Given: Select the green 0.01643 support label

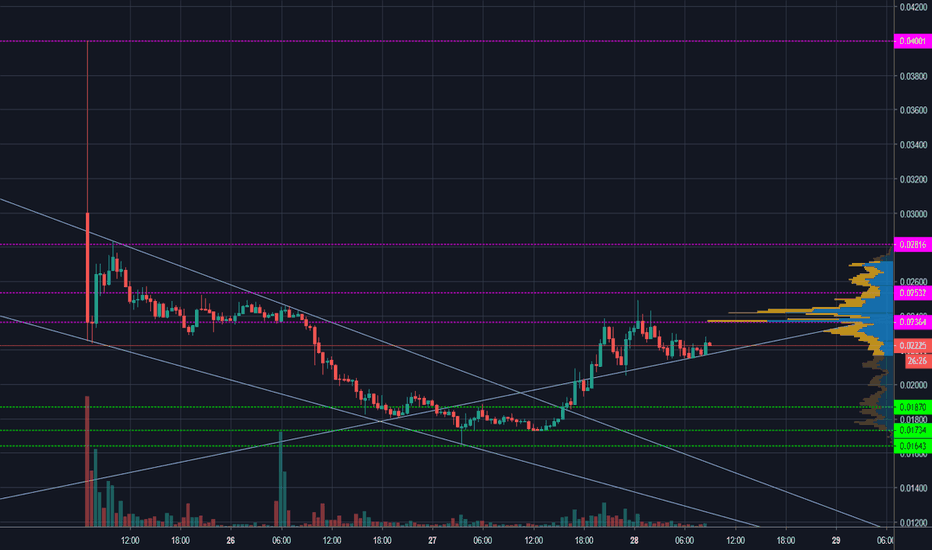Looking at the screenshot, I should (912, 446).
